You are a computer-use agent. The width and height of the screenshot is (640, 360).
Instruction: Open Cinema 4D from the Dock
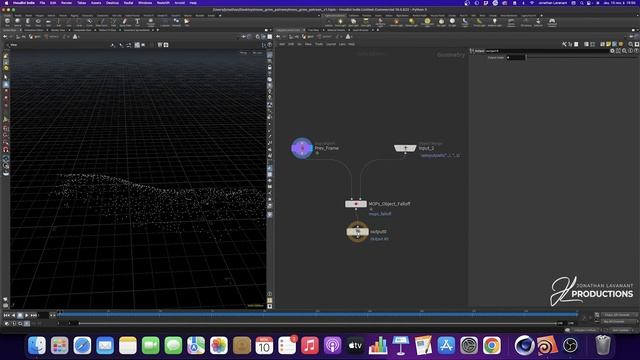click(524, 345)
